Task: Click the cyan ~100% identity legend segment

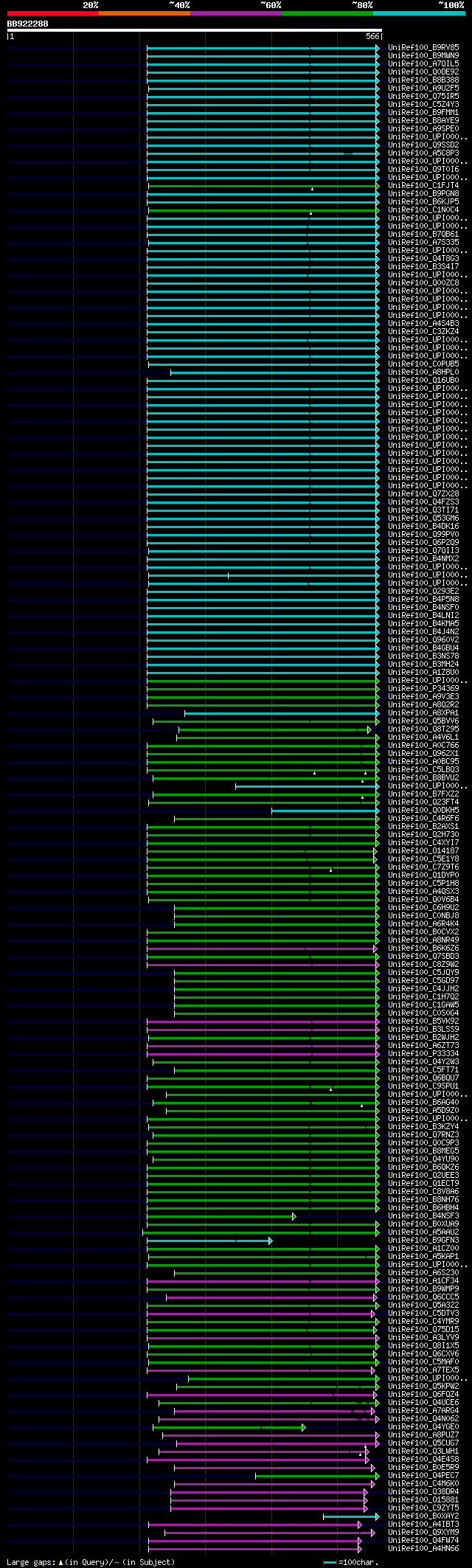Action: point(419,13)
